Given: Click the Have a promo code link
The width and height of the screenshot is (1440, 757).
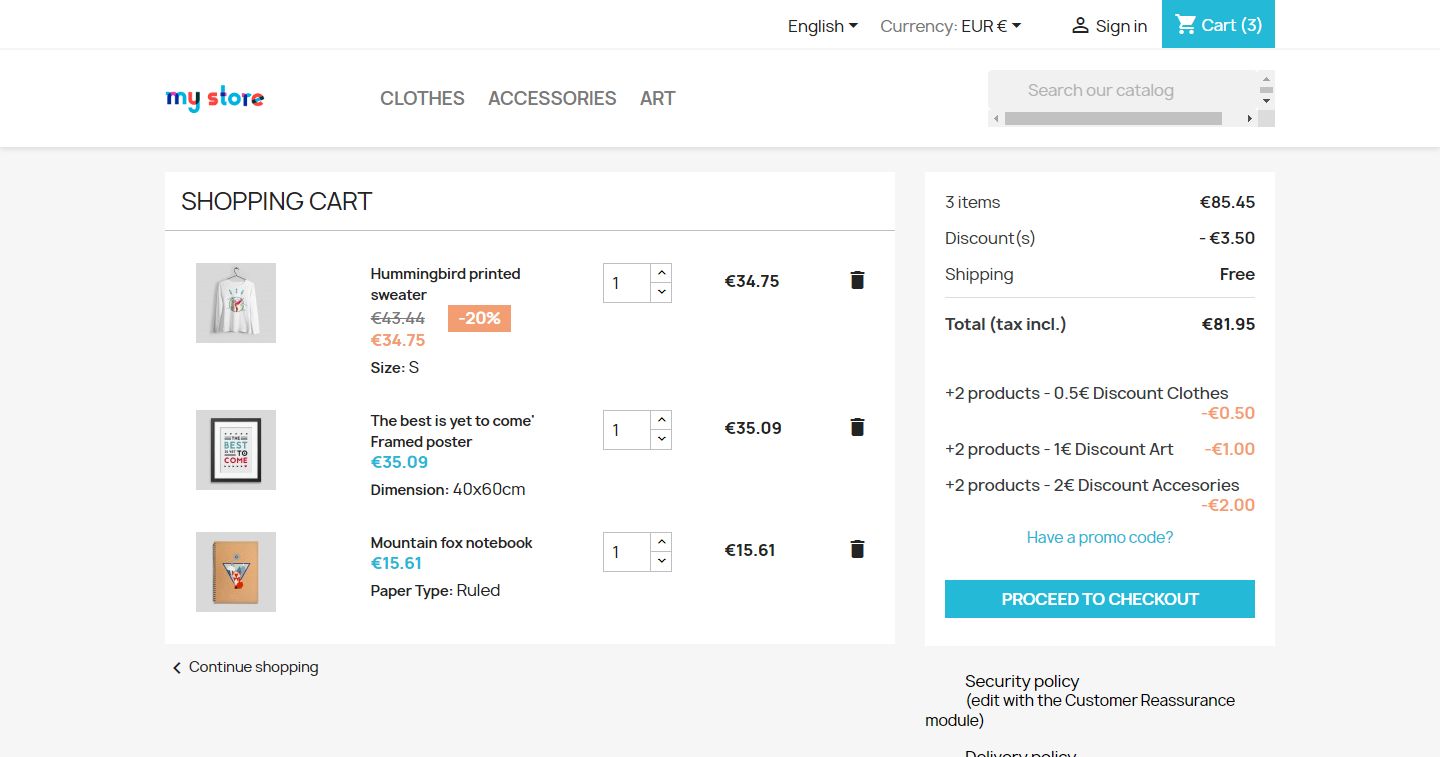Looking at the screenshot, I should 1100,537.
